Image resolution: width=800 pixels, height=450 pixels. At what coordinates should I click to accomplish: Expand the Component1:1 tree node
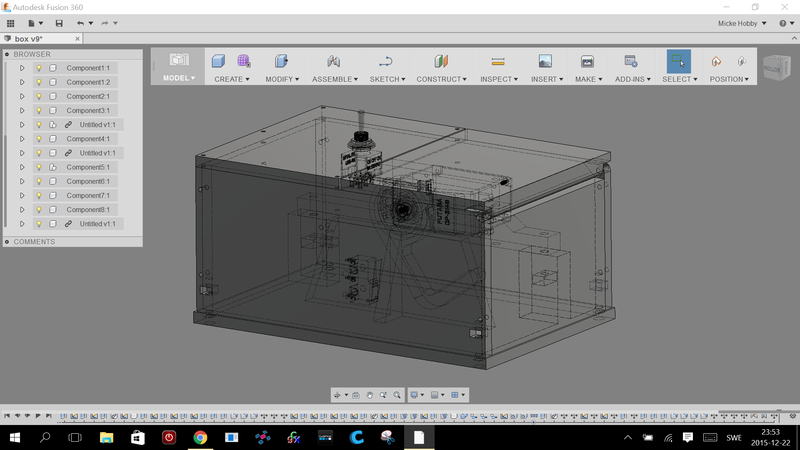(x=22, y=68)
